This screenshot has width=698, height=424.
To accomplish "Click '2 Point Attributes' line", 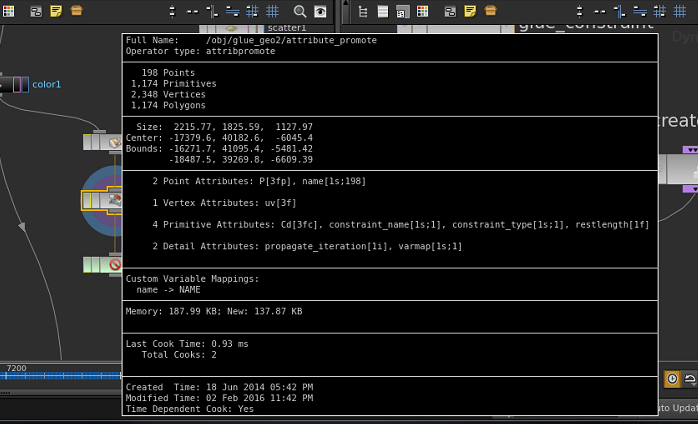I will (259, 181).
